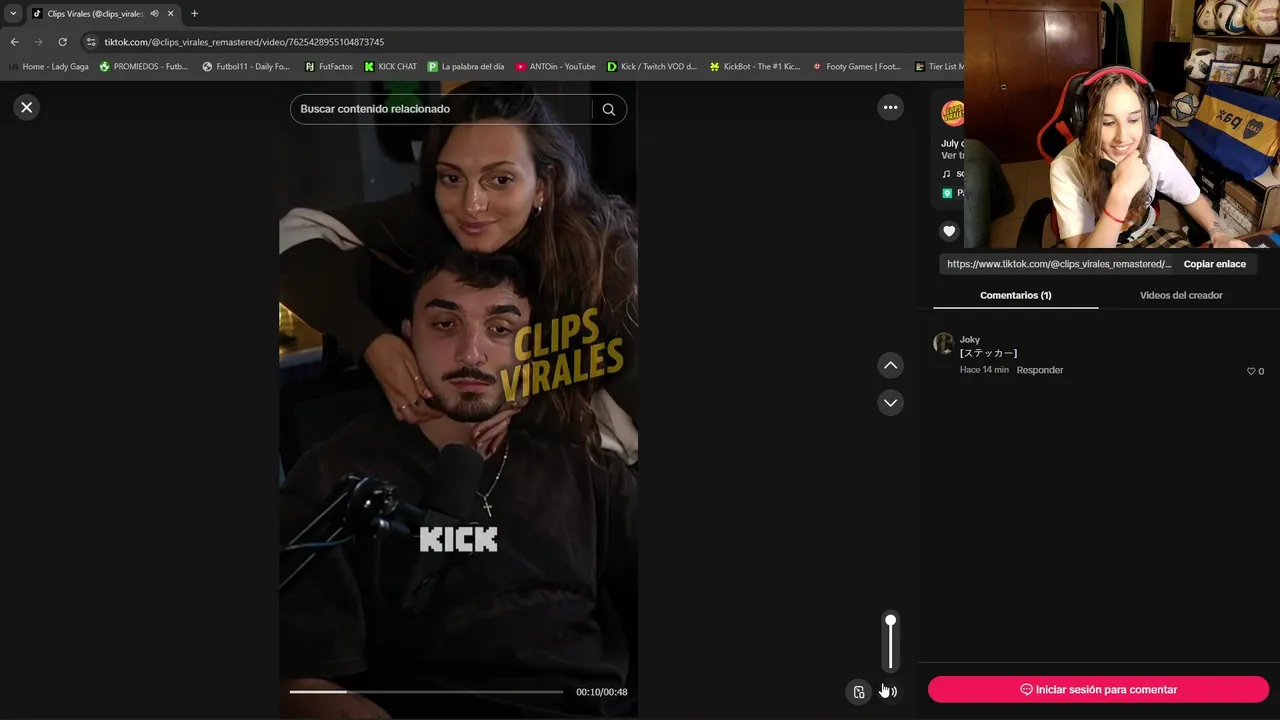Image resolution: width=1280 pixels, height=720 pixels.
Task: Open 'Kick / Twitch VOD d...' bookmark
Action: [x=652, y=67]
